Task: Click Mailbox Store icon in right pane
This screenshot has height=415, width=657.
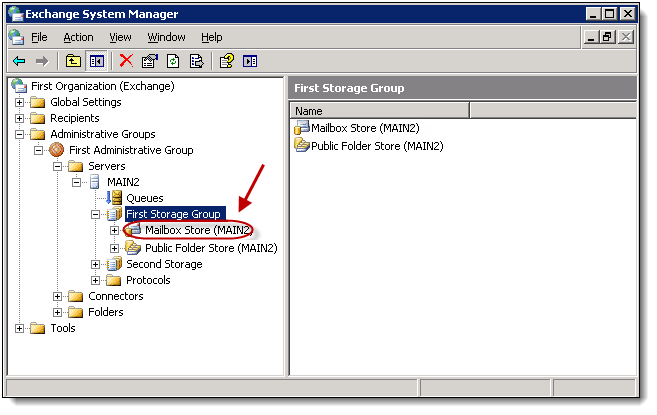Action: pyautogui.click(x=302, y=127)
